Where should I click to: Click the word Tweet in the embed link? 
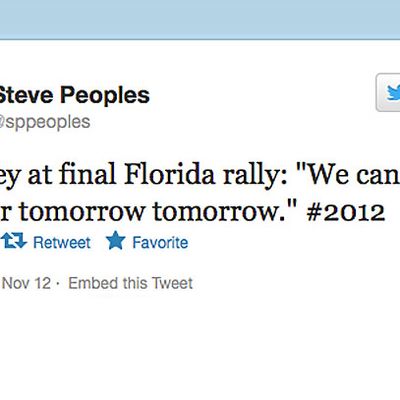tap(172, 283)
